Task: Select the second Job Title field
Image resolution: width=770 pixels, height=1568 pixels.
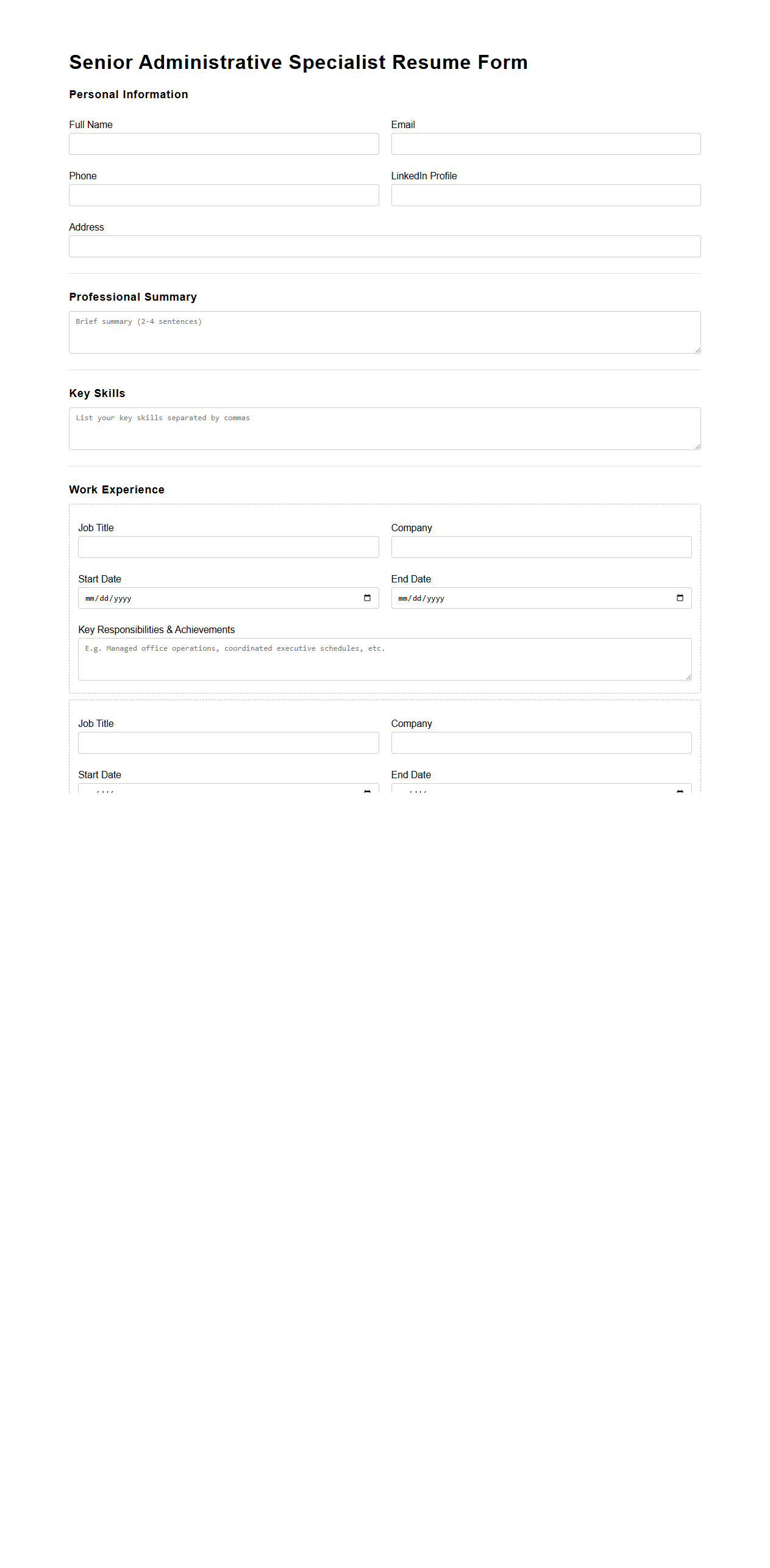Action: click(x=228, y=743)
